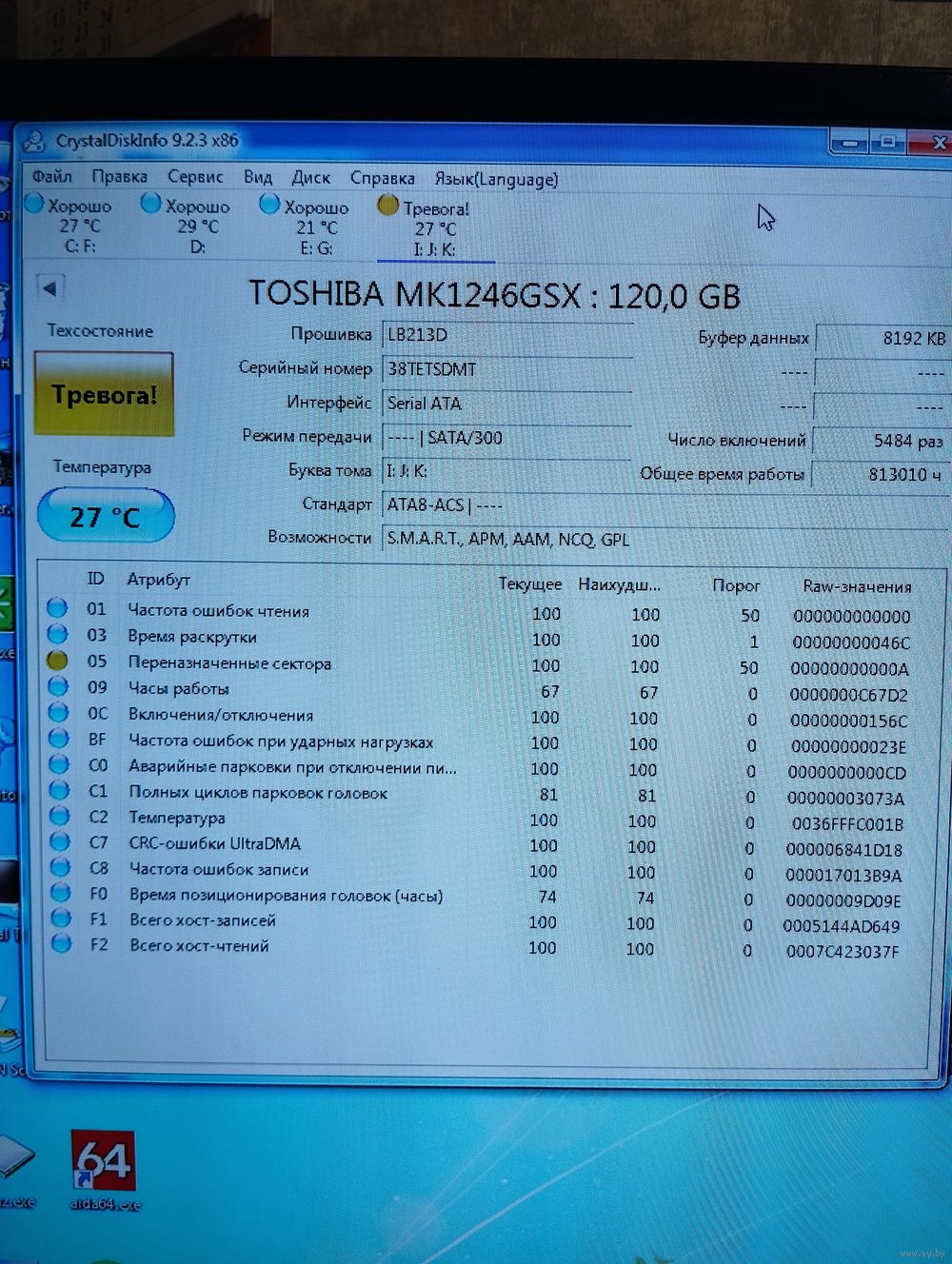The height and width of the screenshot is (1264, 952).
Task: Open the Язык(Language) menu
Action: [x=496, y=179]
